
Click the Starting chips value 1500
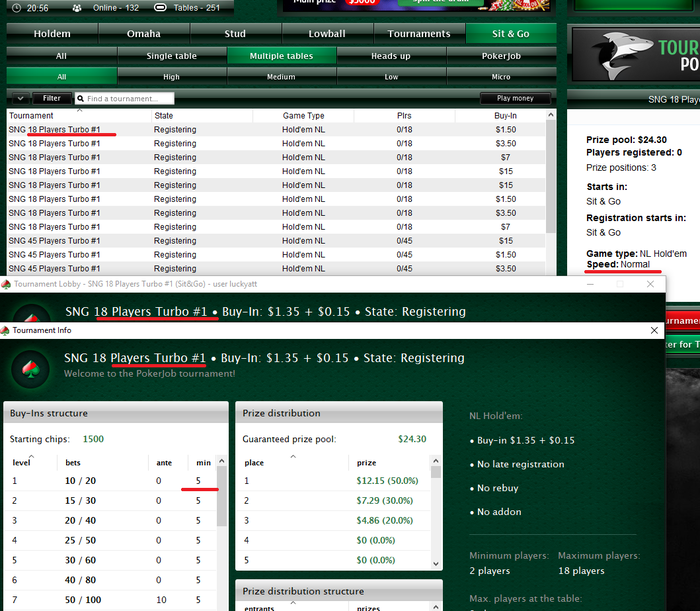93,439
